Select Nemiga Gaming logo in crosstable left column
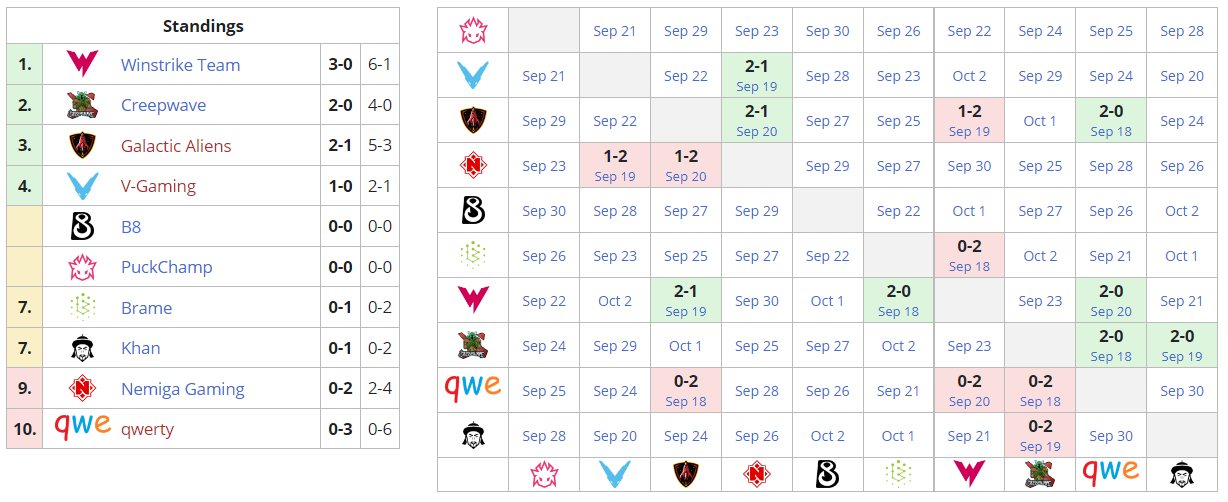The height and width of the screenshot is (502, 1228). click(472, 166)
